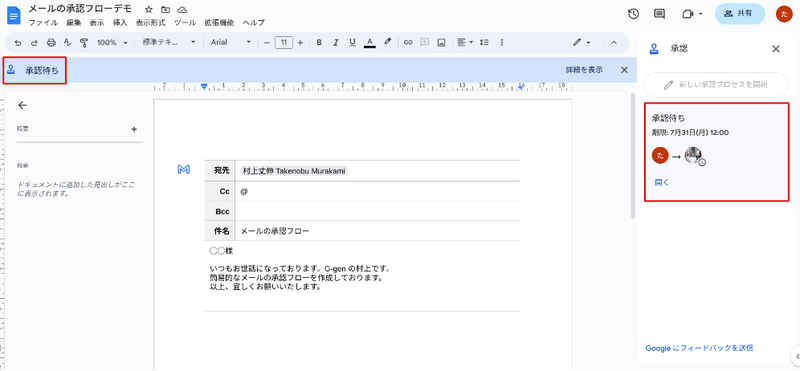
Task: Toggle bold formatting
Action: (x=319, y=42)
